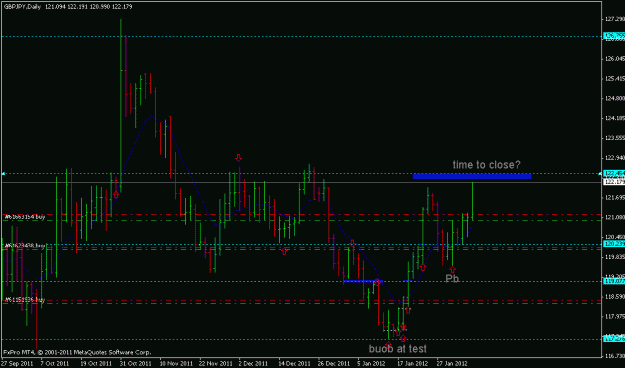Click the buy order label below the 118.590 level
625x368 pixels.
24,300
